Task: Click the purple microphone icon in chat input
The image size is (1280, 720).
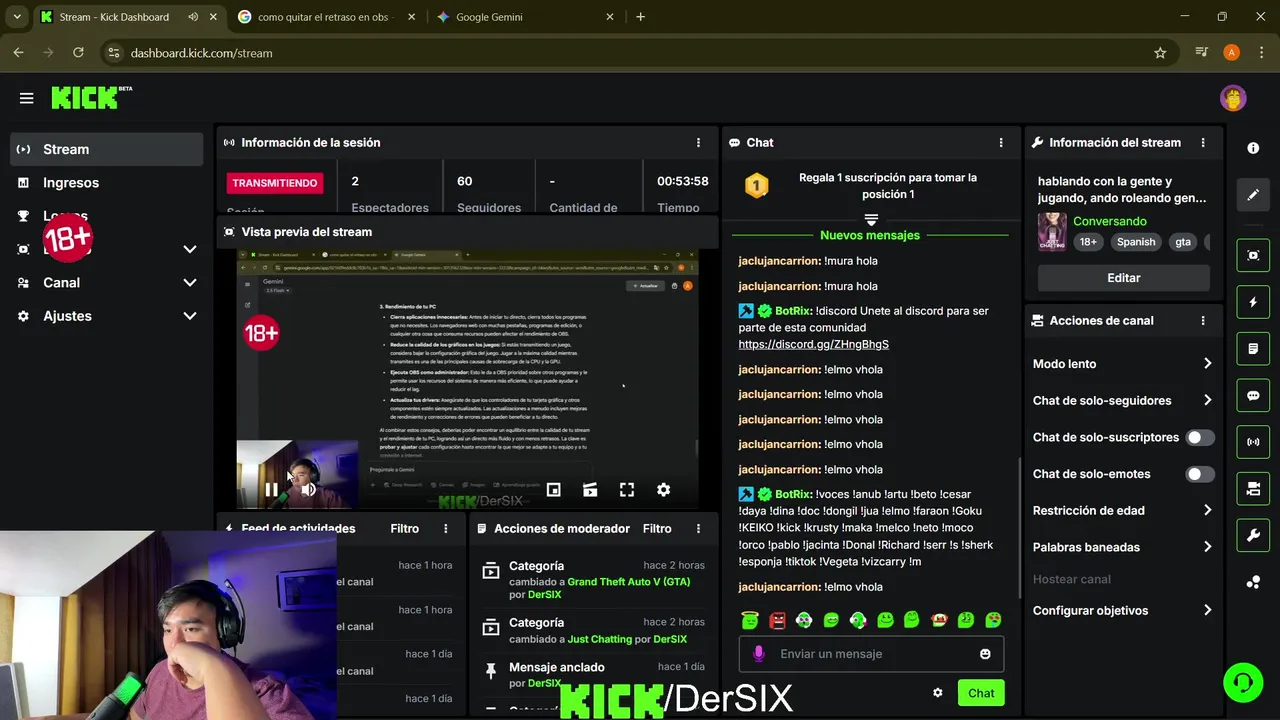Action: pyautogui.click(x=758, y=653)
